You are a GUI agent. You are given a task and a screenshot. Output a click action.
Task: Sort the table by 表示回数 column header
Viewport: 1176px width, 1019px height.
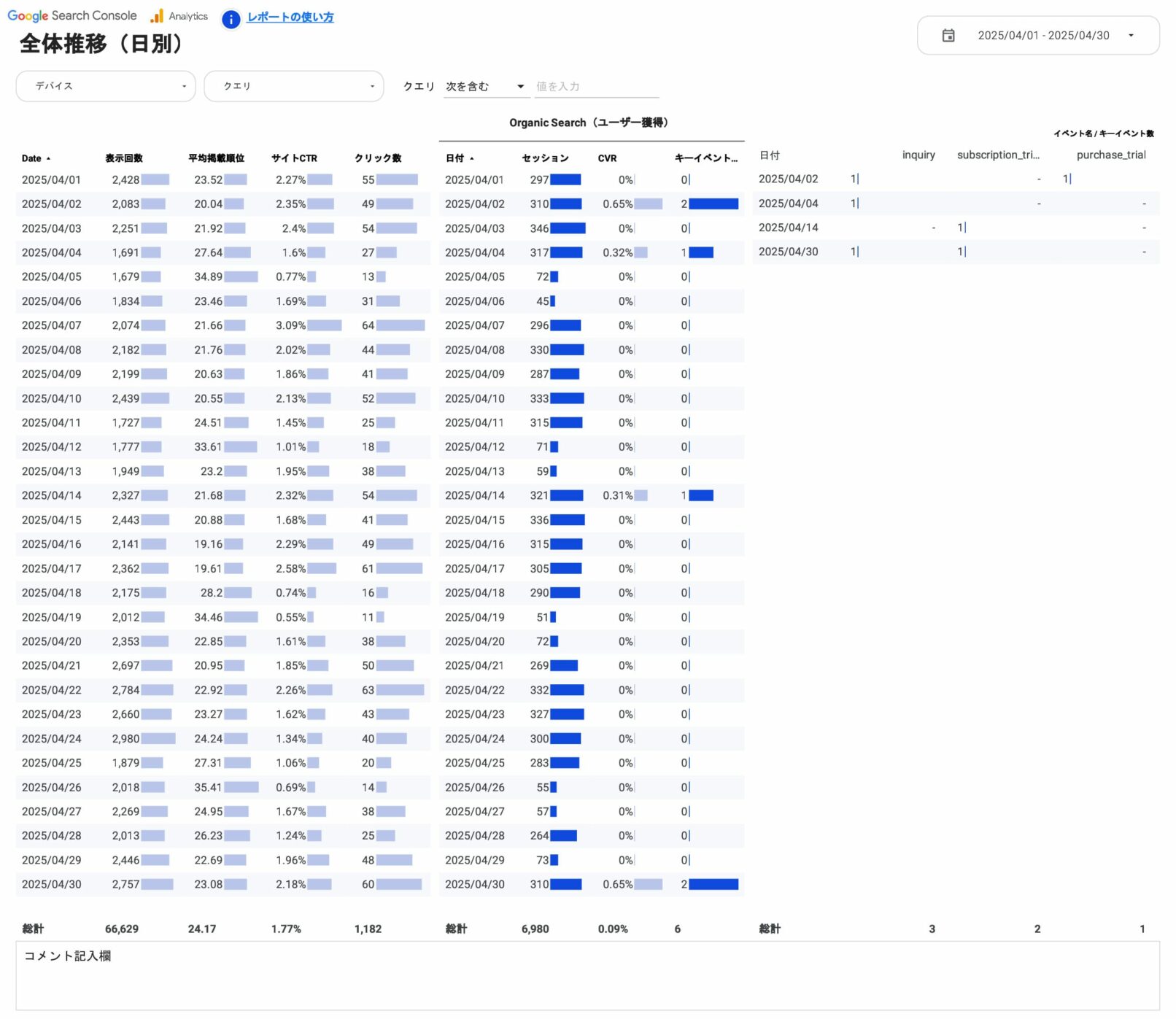pos(124,158)
